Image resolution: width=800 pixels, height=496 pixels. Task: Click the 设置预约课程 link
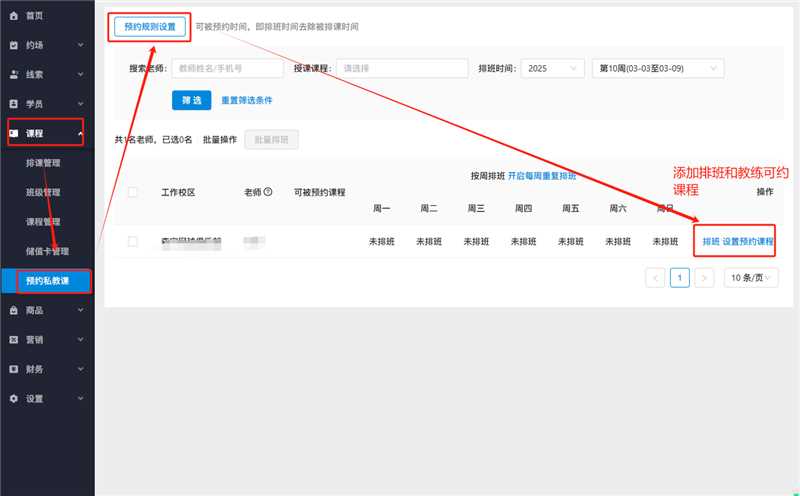[748, 241]
